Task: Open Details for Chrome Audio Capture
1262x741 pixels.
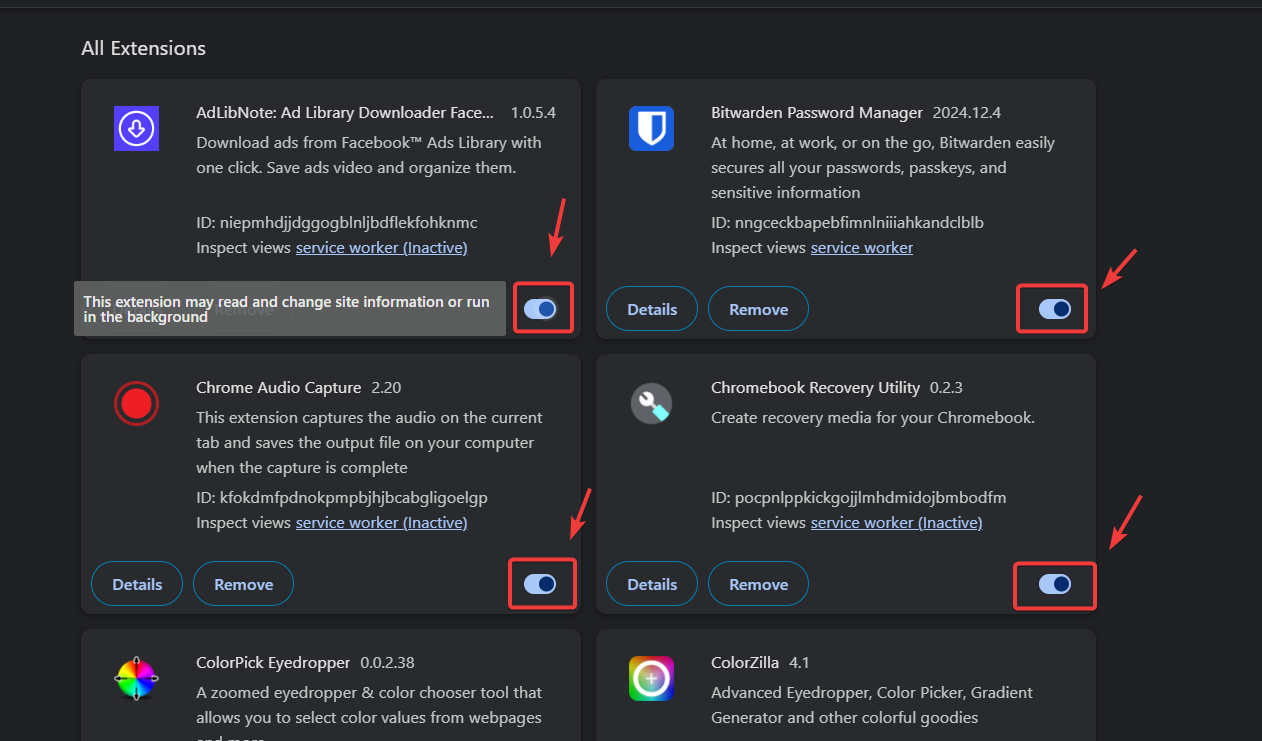Action: [137, 585]
